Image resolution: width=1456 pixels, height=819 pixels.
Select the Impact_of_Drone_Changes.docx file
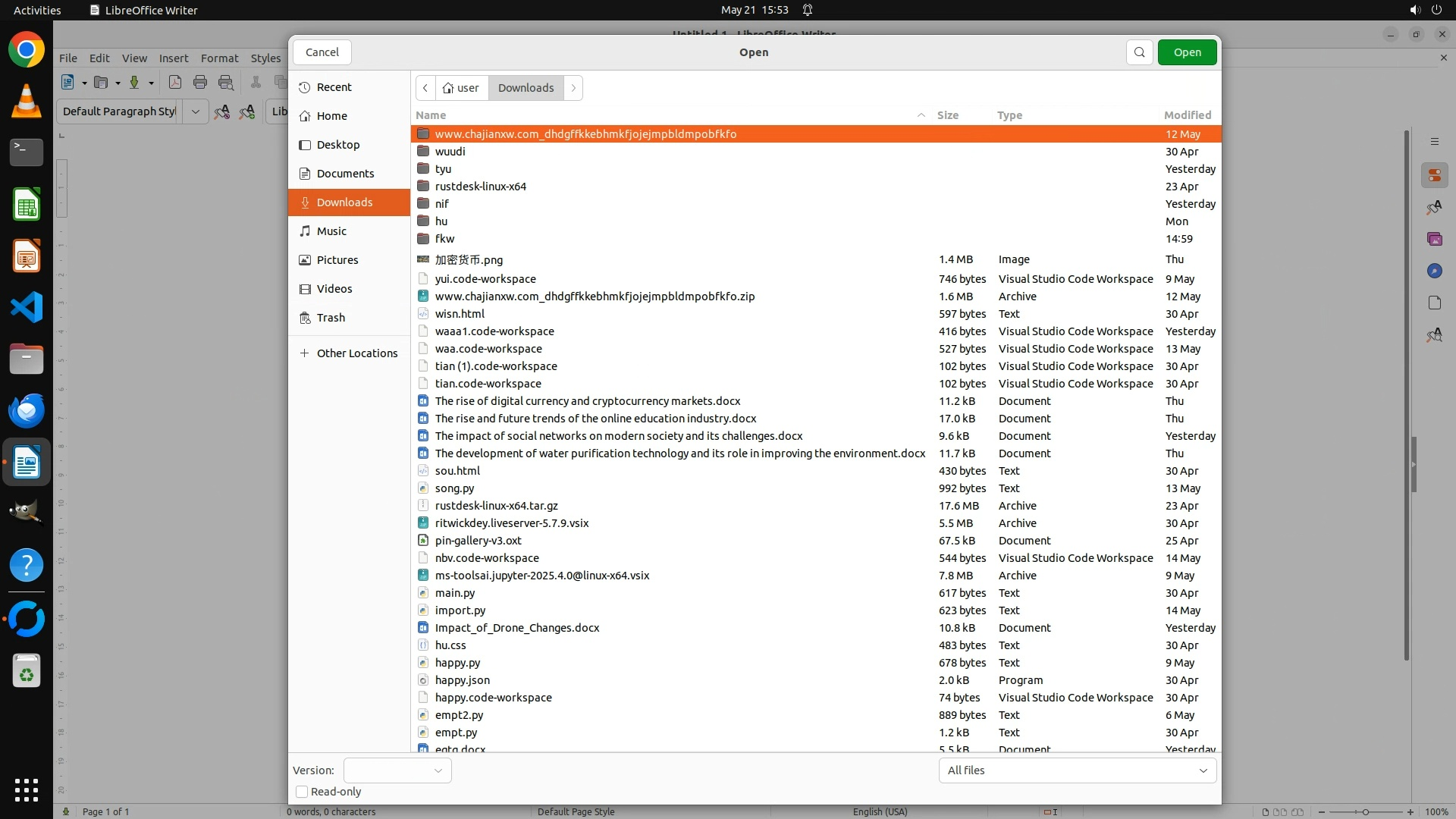pyautogui.click(x=516, y=628)
